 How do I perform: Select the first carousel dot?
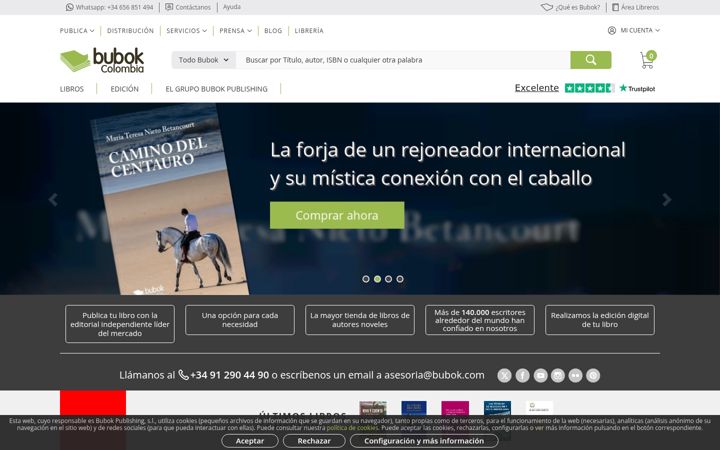366,279
